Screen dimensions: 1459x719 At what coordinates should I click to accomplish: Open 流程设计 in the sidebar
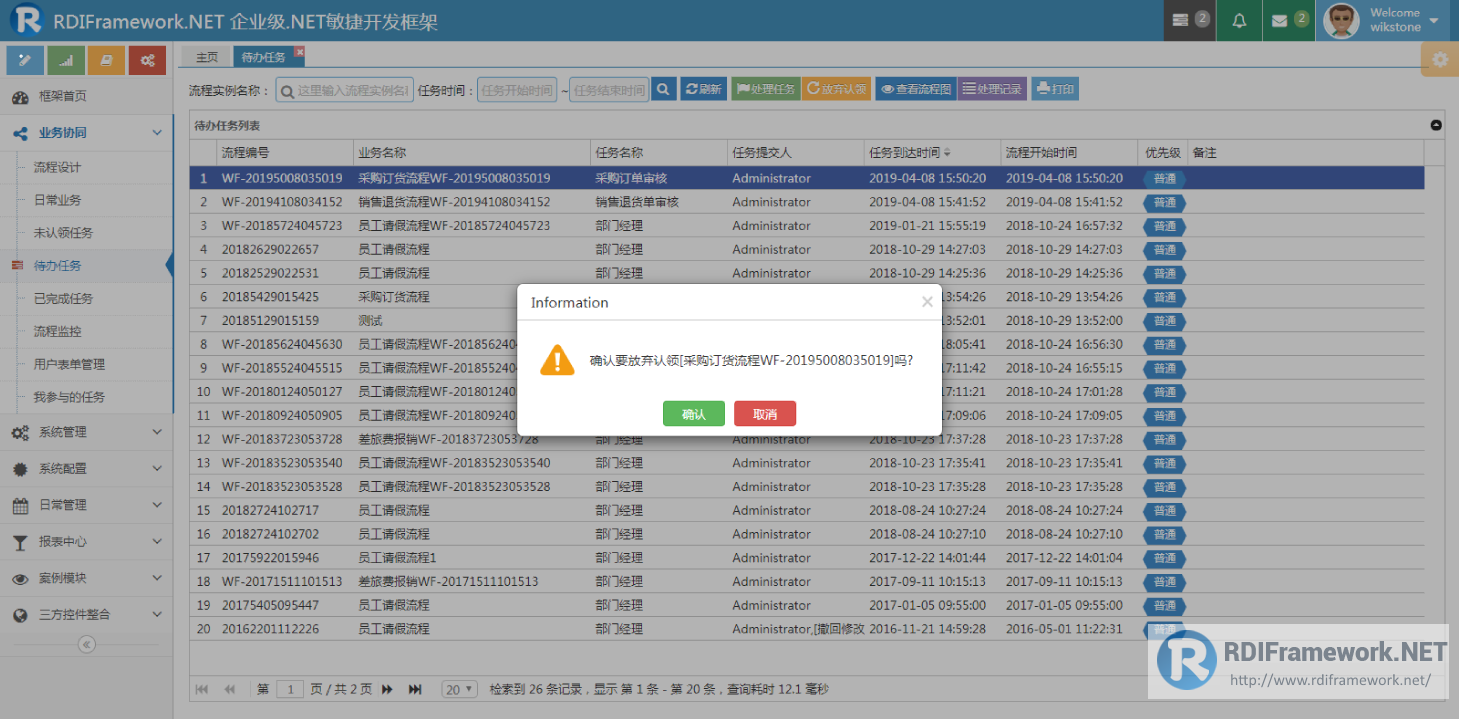[86, 167]
